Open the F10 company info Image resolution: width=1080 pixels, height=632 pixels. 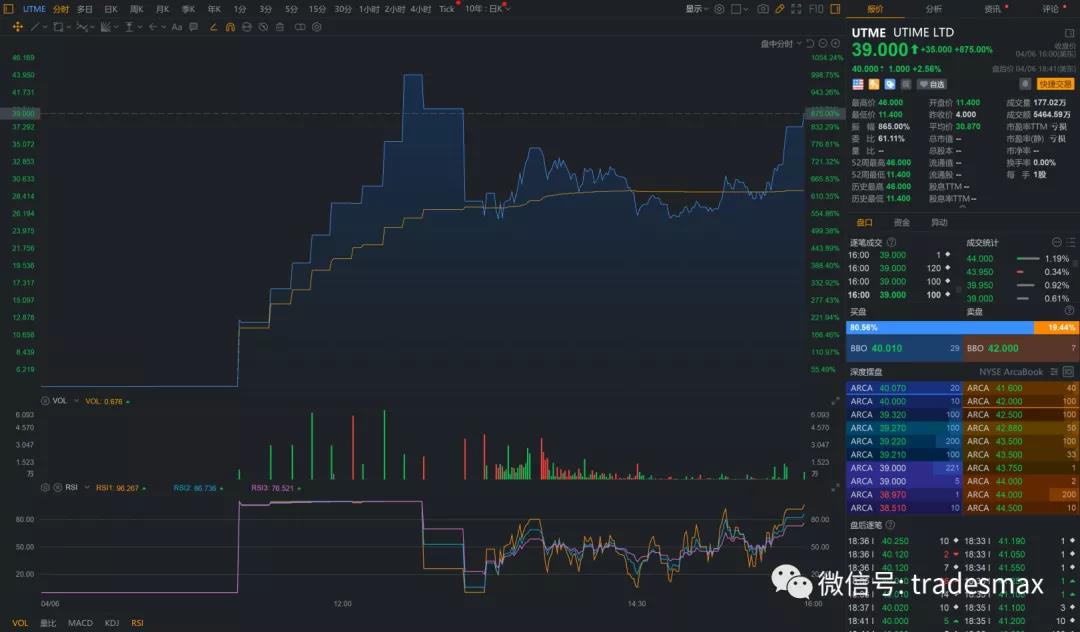tap(816, 9)
